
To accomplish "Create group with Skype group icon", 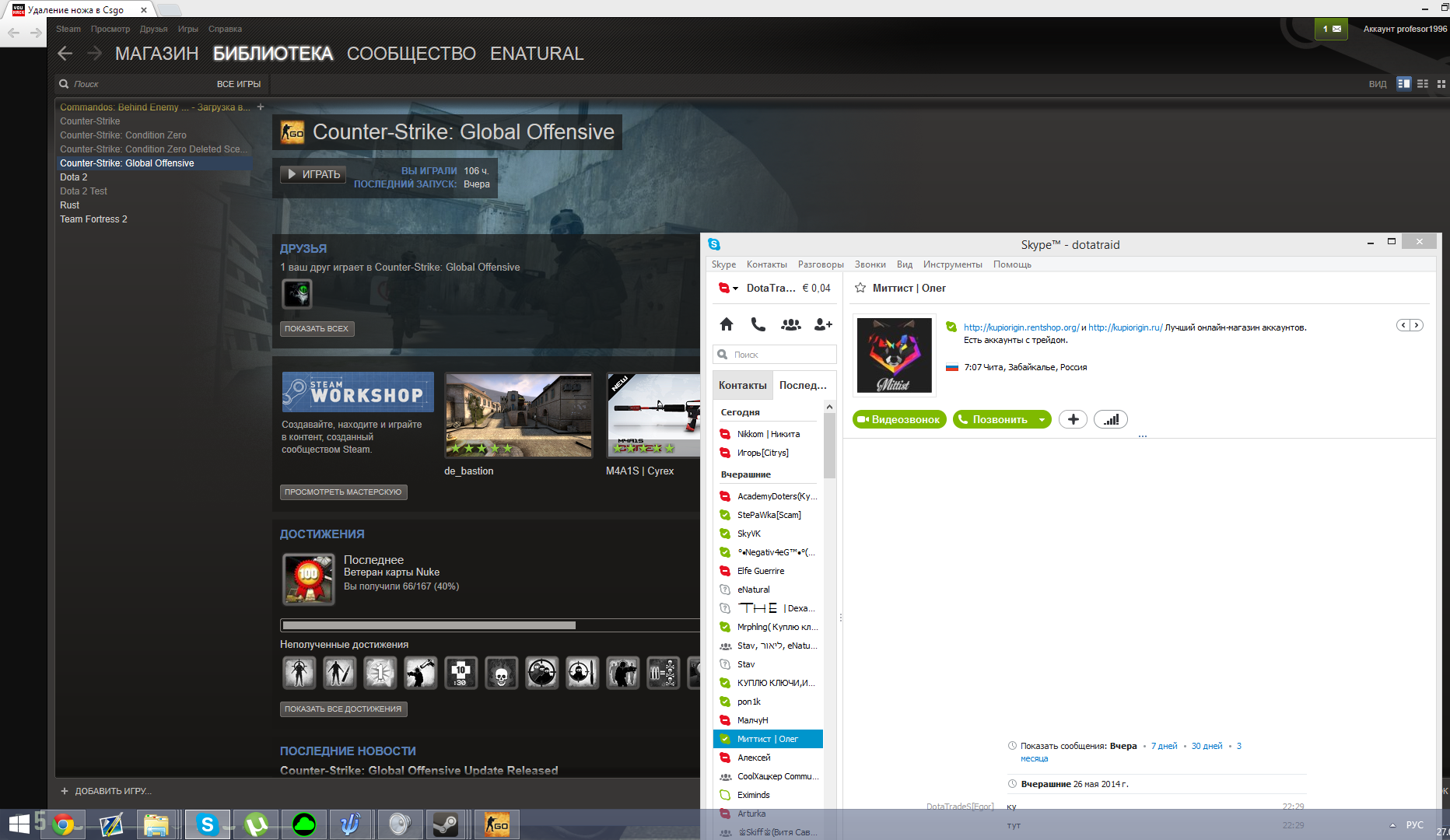I will coord(791,324).
